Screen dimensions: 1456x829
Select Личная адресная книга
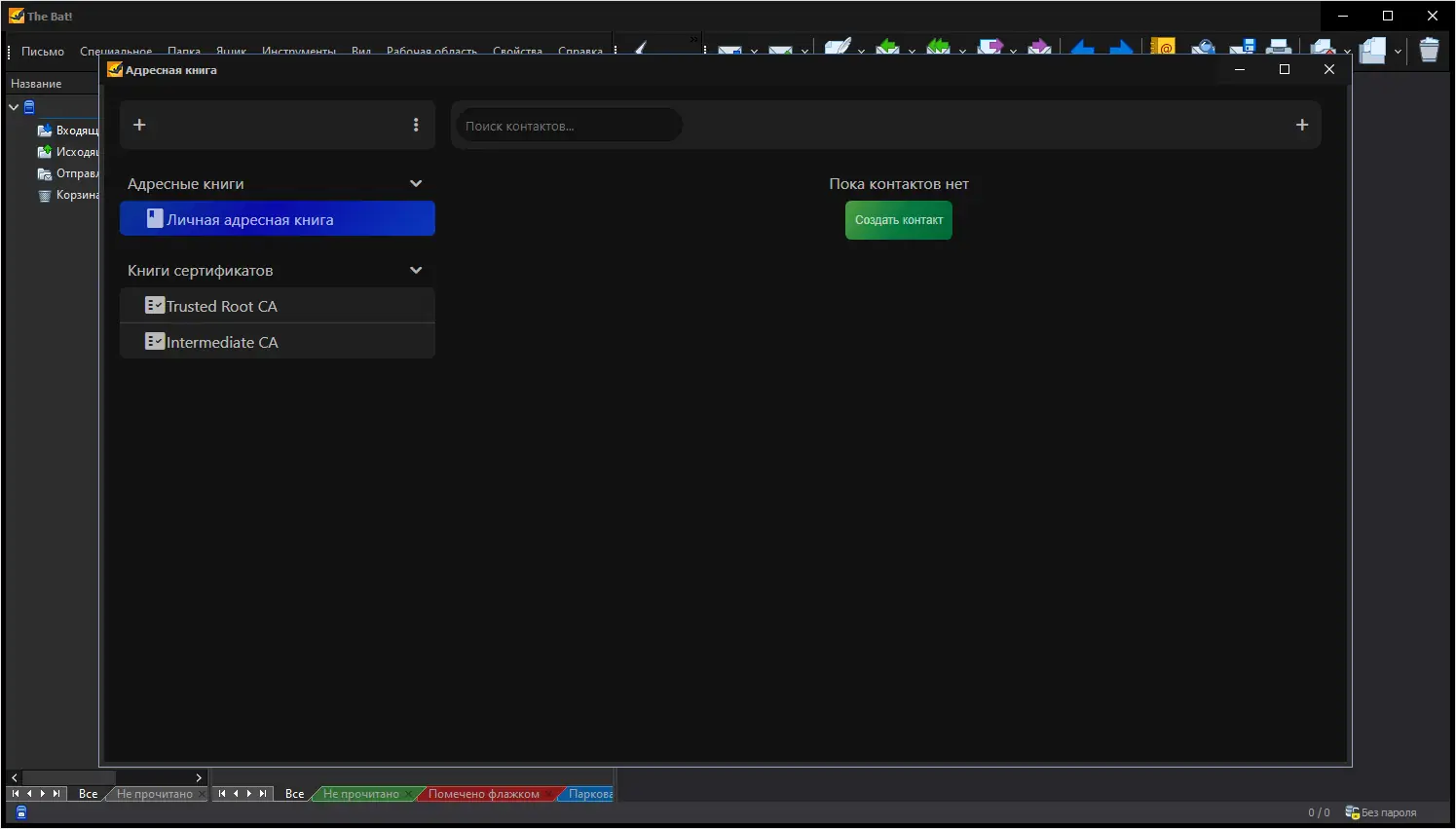278,219
